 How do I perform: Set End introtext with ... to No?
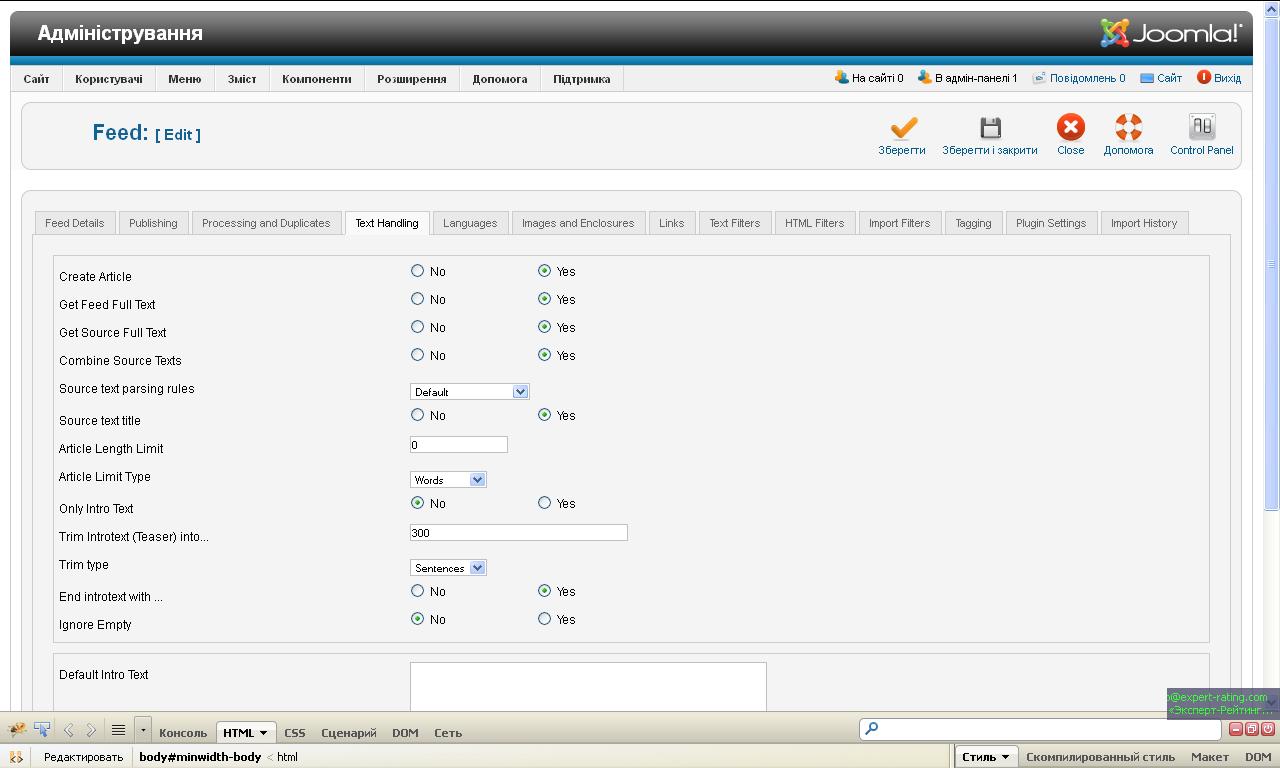[417, 590]
